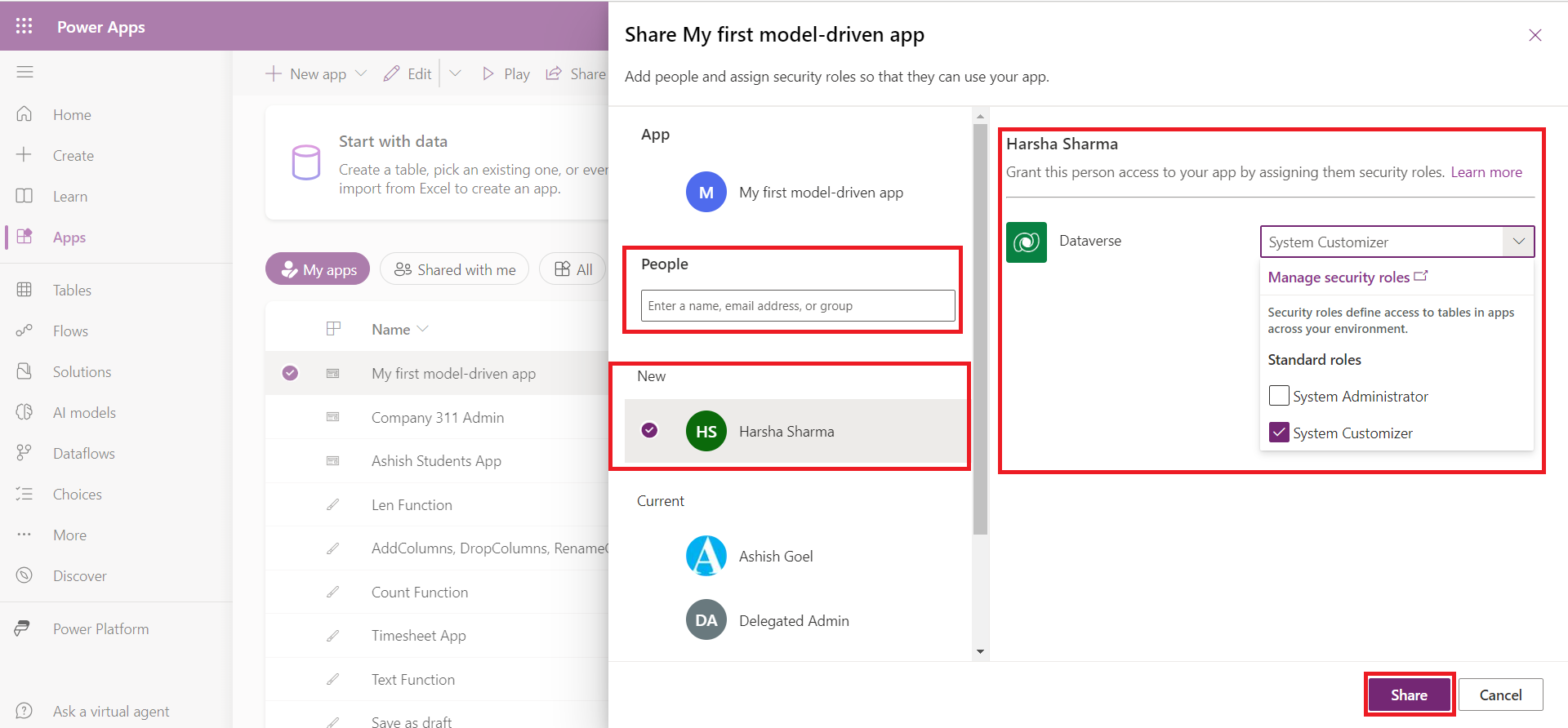Click the AI models sidebar icon
Image resolution: width=1568 pixels, height=728 pixels.
24,412
